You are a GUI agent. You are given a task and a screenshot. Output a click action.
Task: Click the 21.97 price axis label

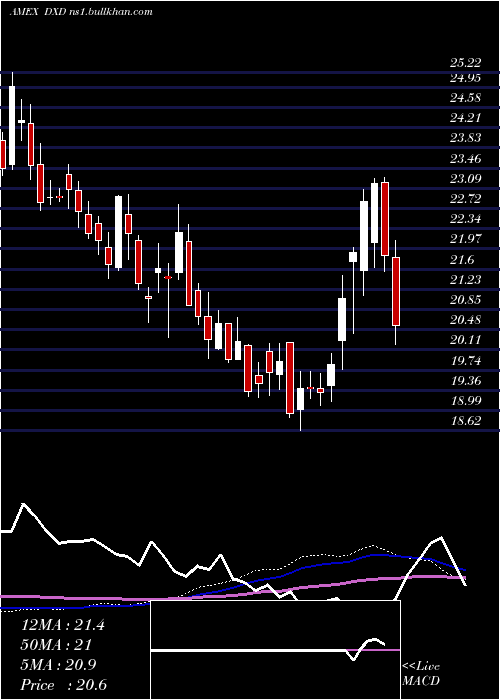coord(465,239)
